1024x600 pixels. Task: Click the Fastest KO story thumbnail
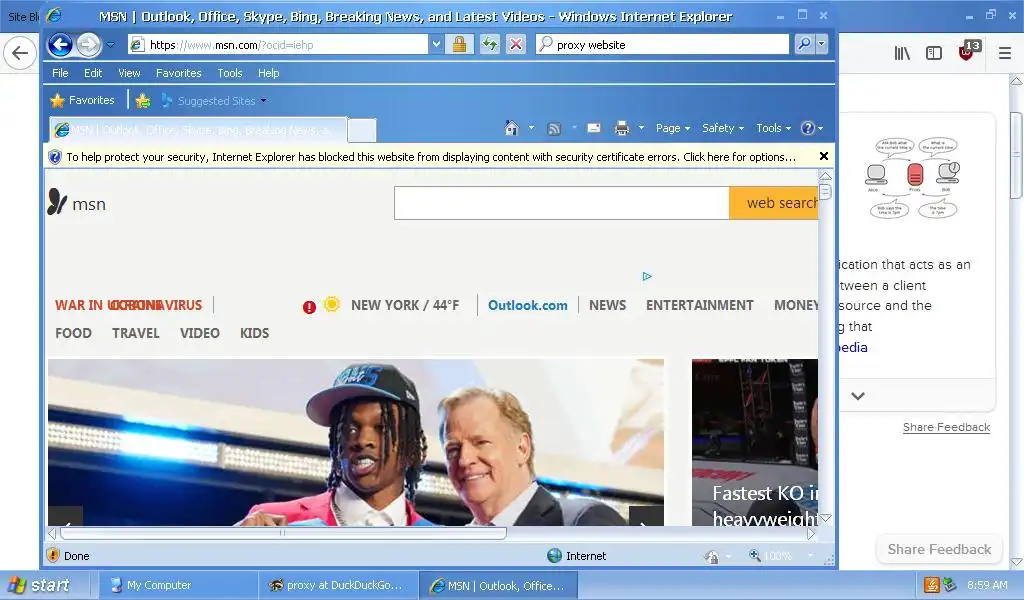pyautogui.click(x=755, y=442)
